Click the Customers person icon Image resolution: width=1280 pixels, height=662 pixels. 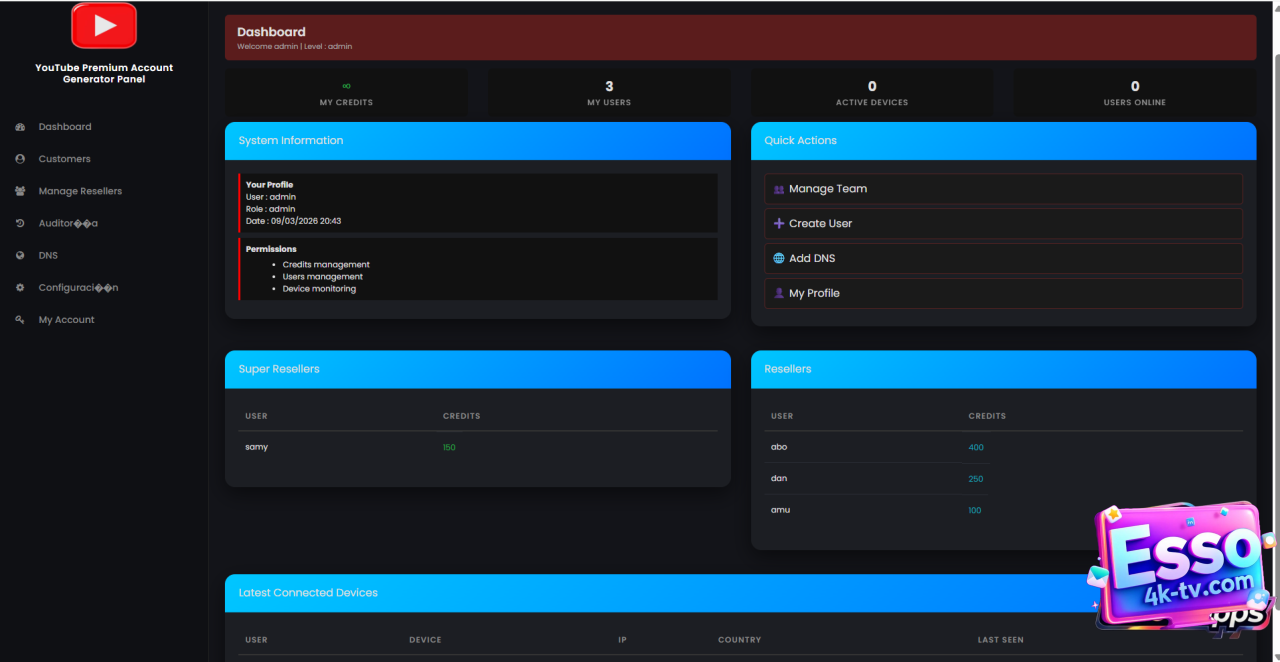coord(20,159)
